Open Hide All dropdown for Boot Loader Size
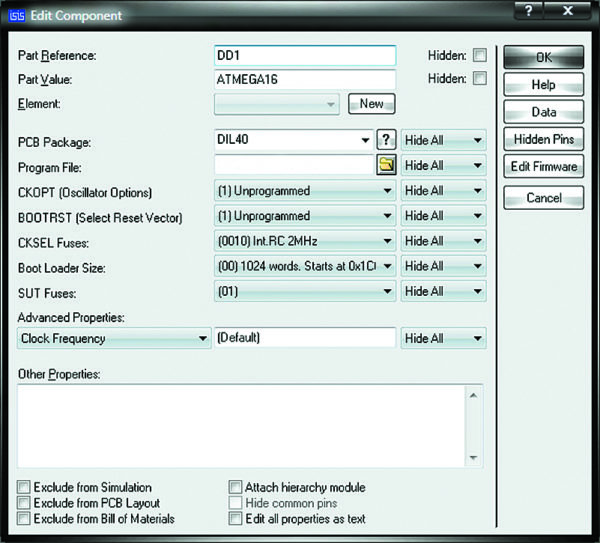The height and width of the screenshot is (543, 600). pyautogui.click(x=443, y=266)
